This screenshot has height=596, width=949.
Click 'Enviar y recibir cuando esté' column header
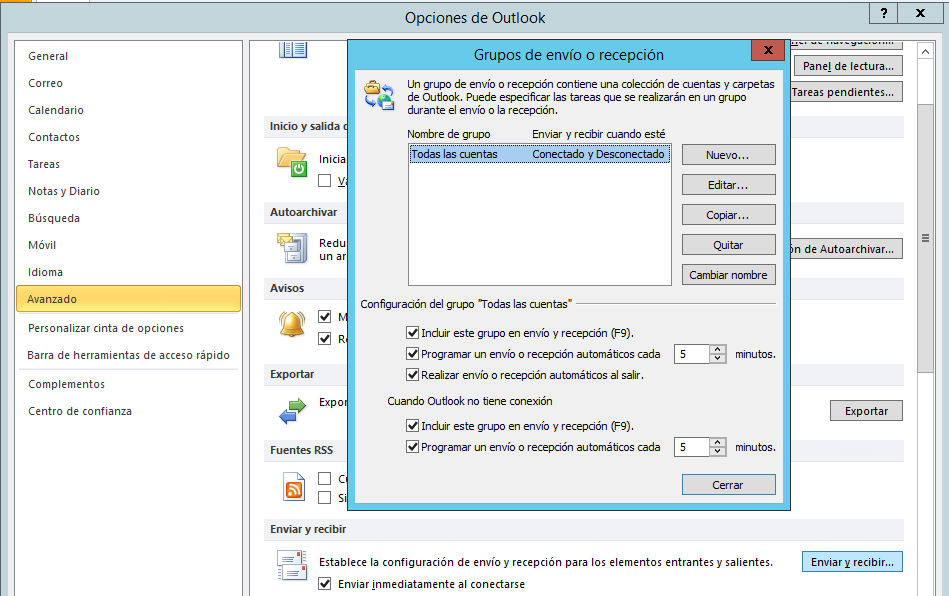[599, 134]
